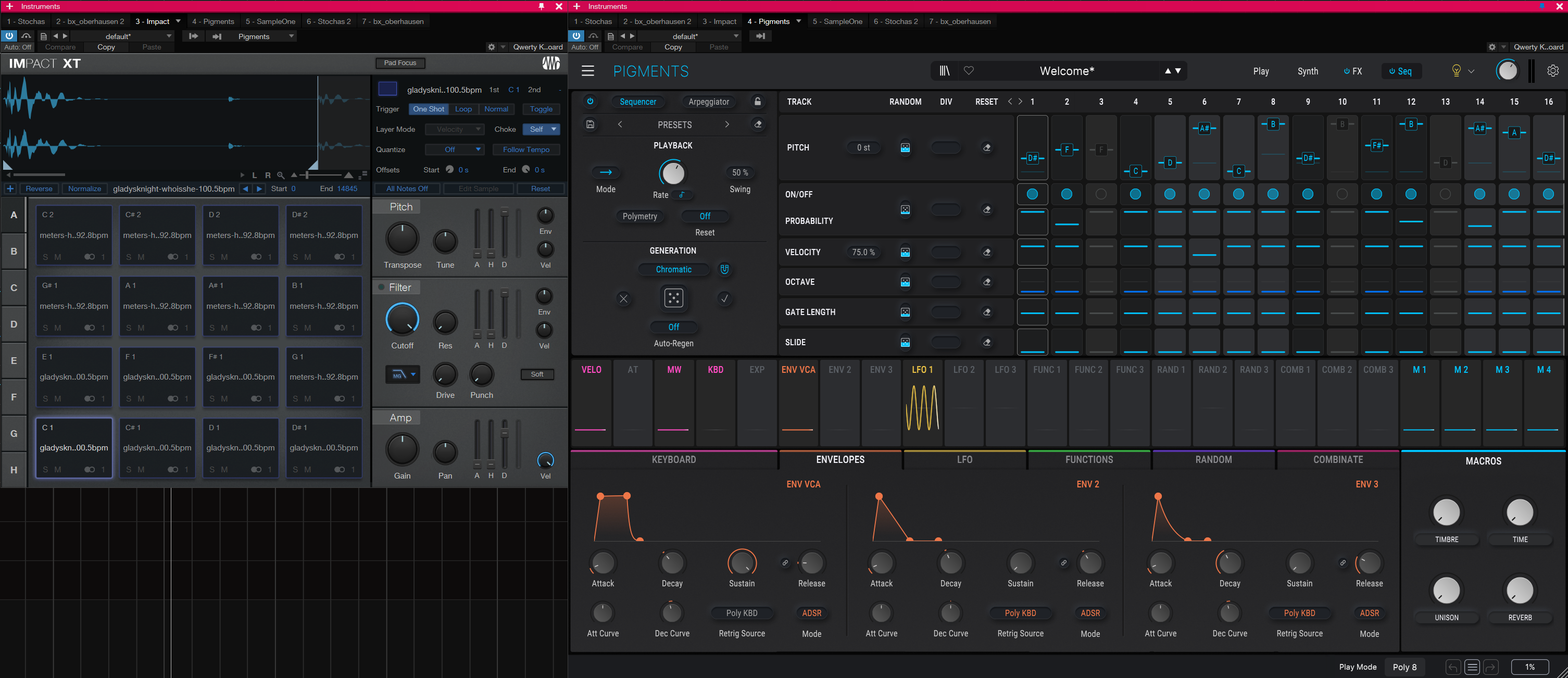
Task: Toggle step 3 on in ON/OFF row
Action: (x=1100, y=194)
